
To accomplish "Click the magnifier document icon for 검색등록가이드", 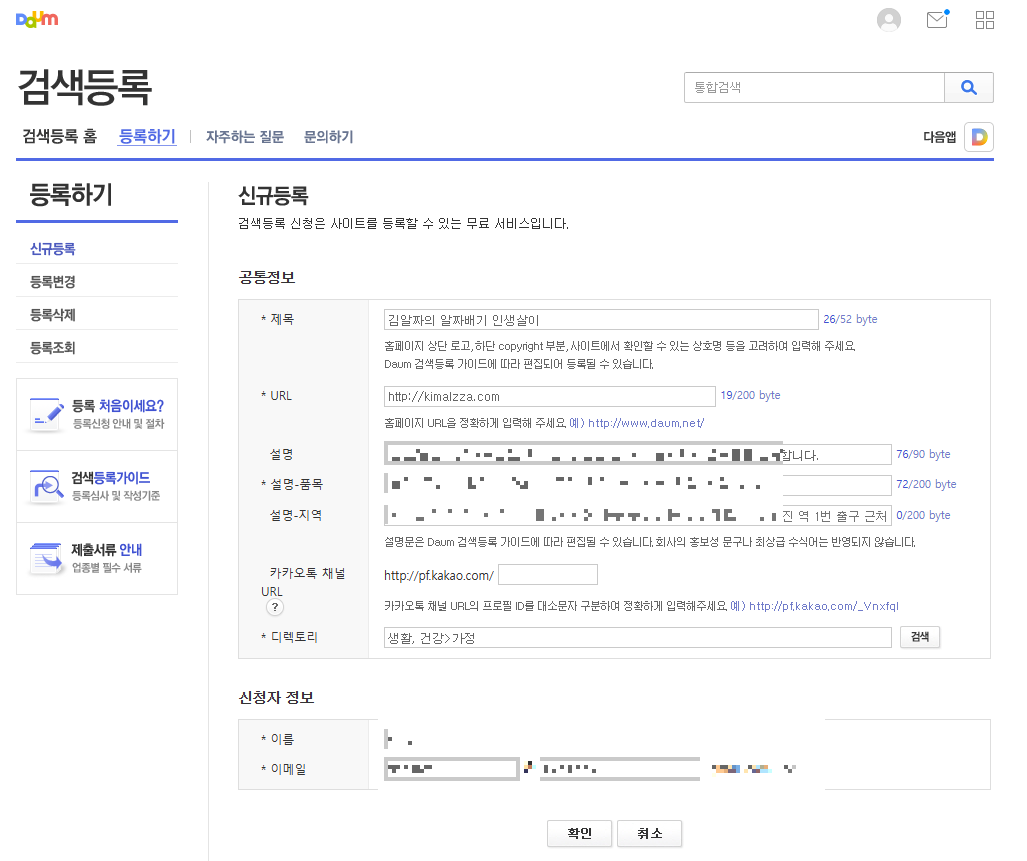I will click(x=44, y=484).
